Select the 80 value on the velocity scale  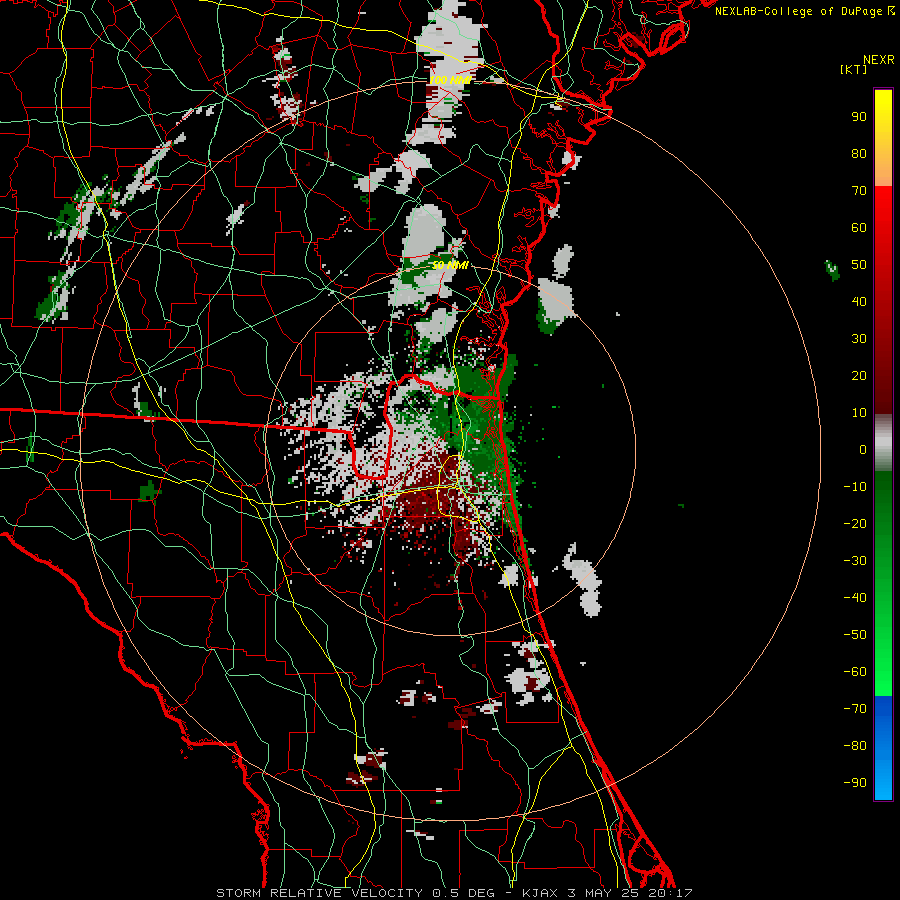(859, 154)
